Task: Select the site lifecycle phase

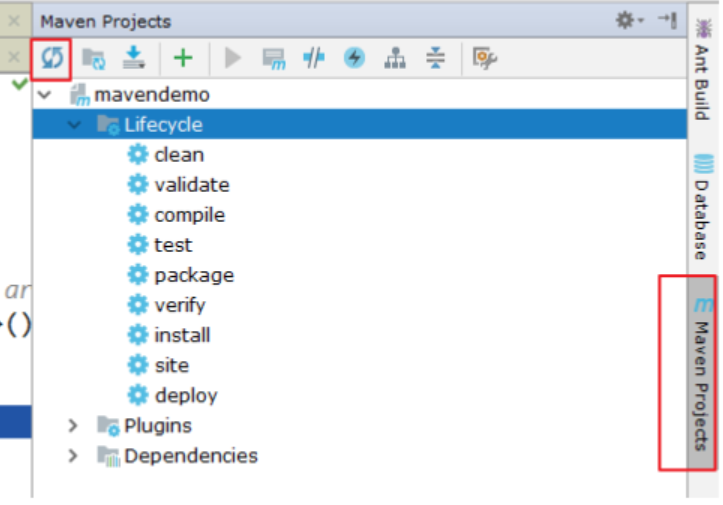Action: tap(172, 366)
